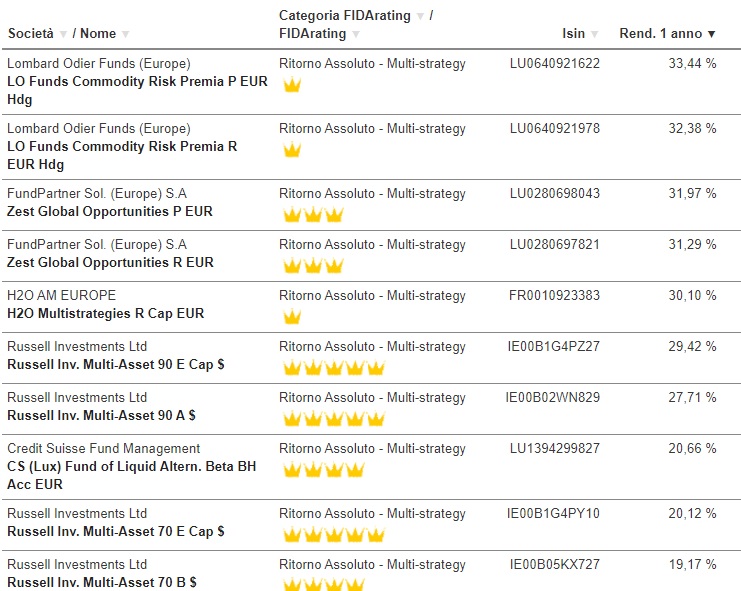The height and width of the screenshot is (591, 741).
Task: Click the 29,42 % return value
Action: tap(692, 346)
